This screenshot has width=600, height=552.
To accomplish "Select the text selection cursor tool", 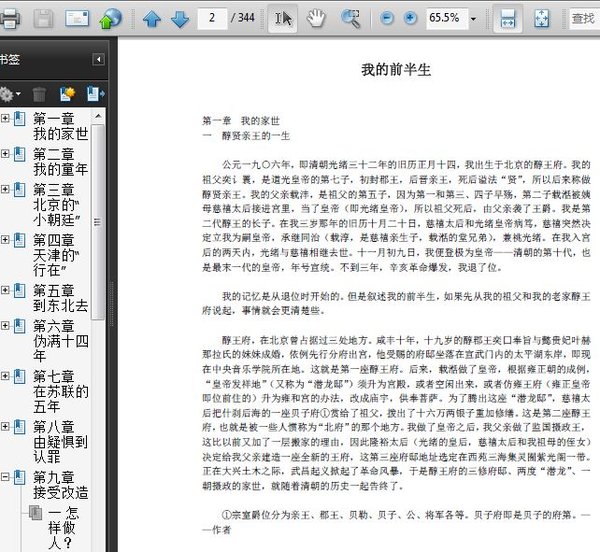I will tap(283, 18).
